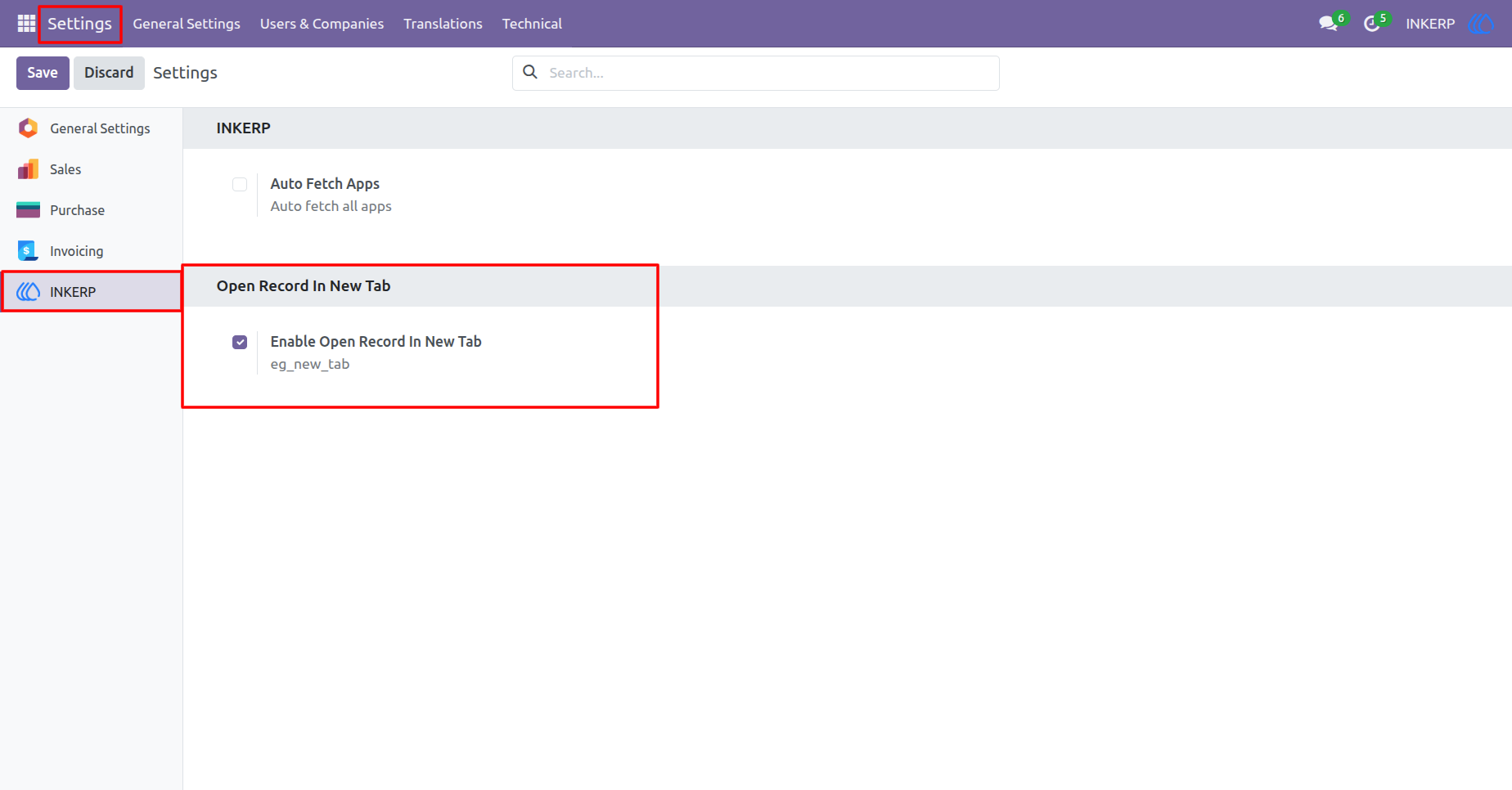Uncheck Enable Open Record In New Tab
Viewport: 1512px width, 790px height.
click(240, 342)
